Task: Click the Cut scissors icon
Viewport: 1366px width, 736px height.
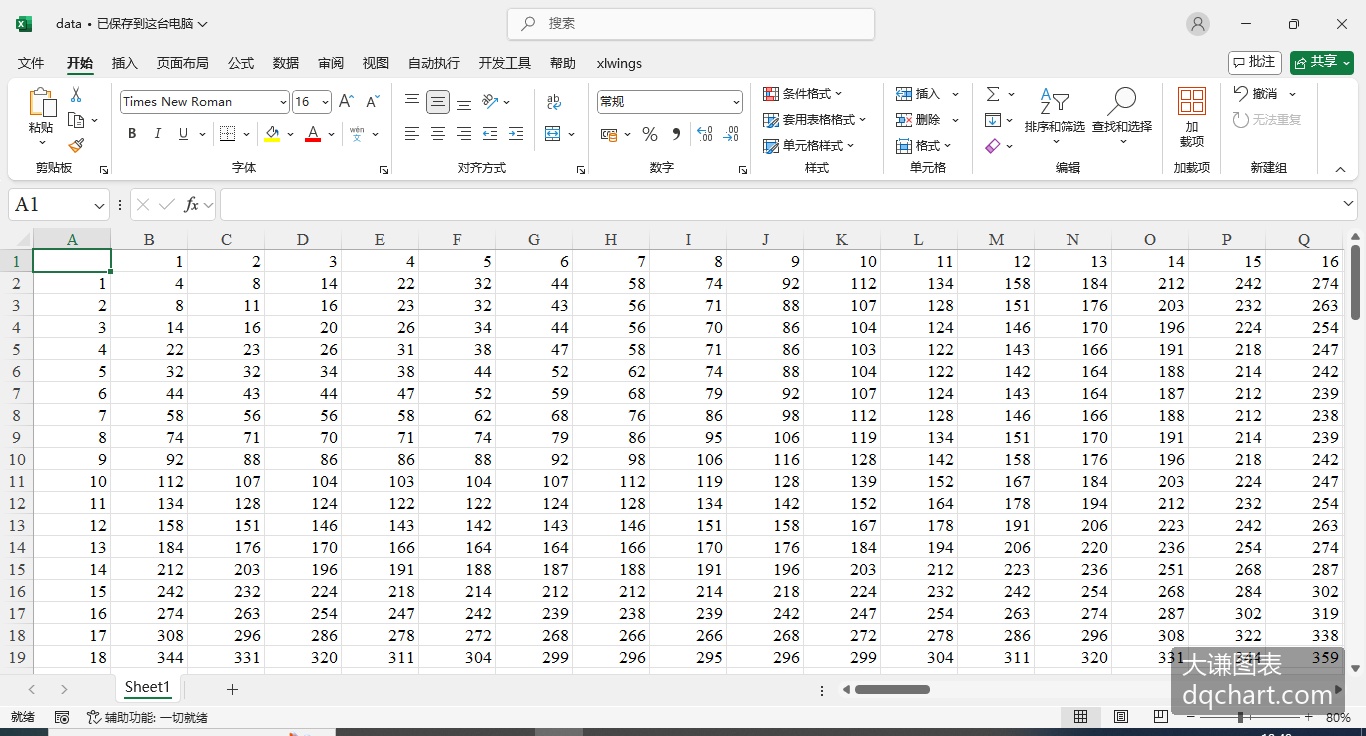Action: [76, 94]
